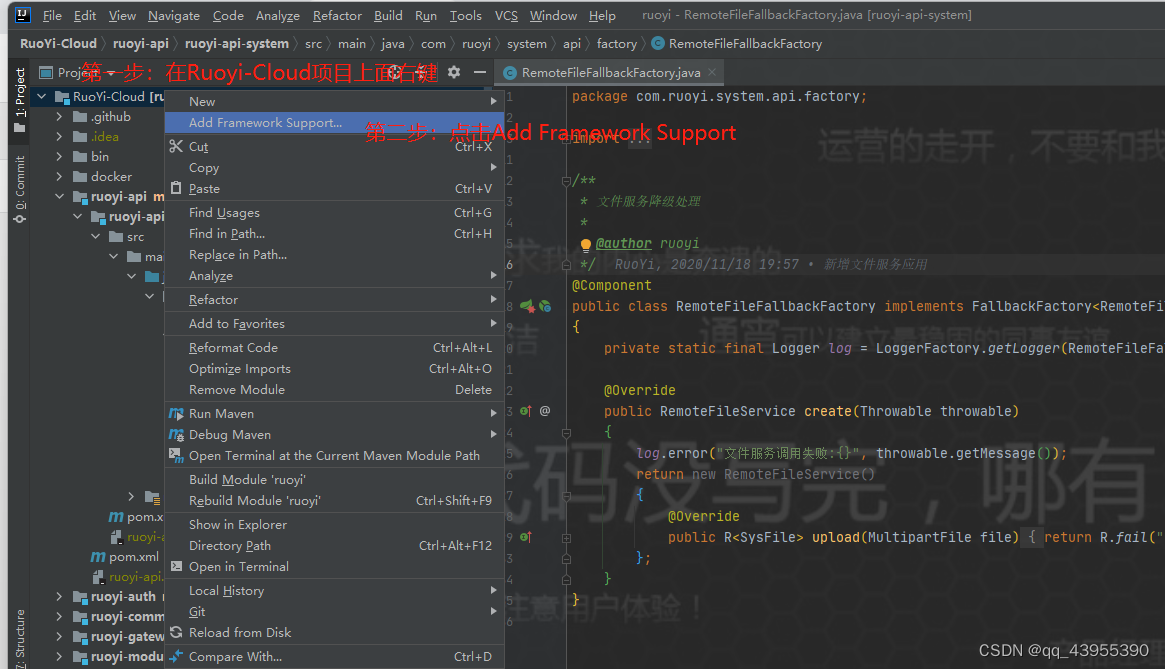The height and width of the screenshot is (669, 1165).
Task: Collapse the RuoYi-Cloud root tree node
Action: (x=42, y=97)
